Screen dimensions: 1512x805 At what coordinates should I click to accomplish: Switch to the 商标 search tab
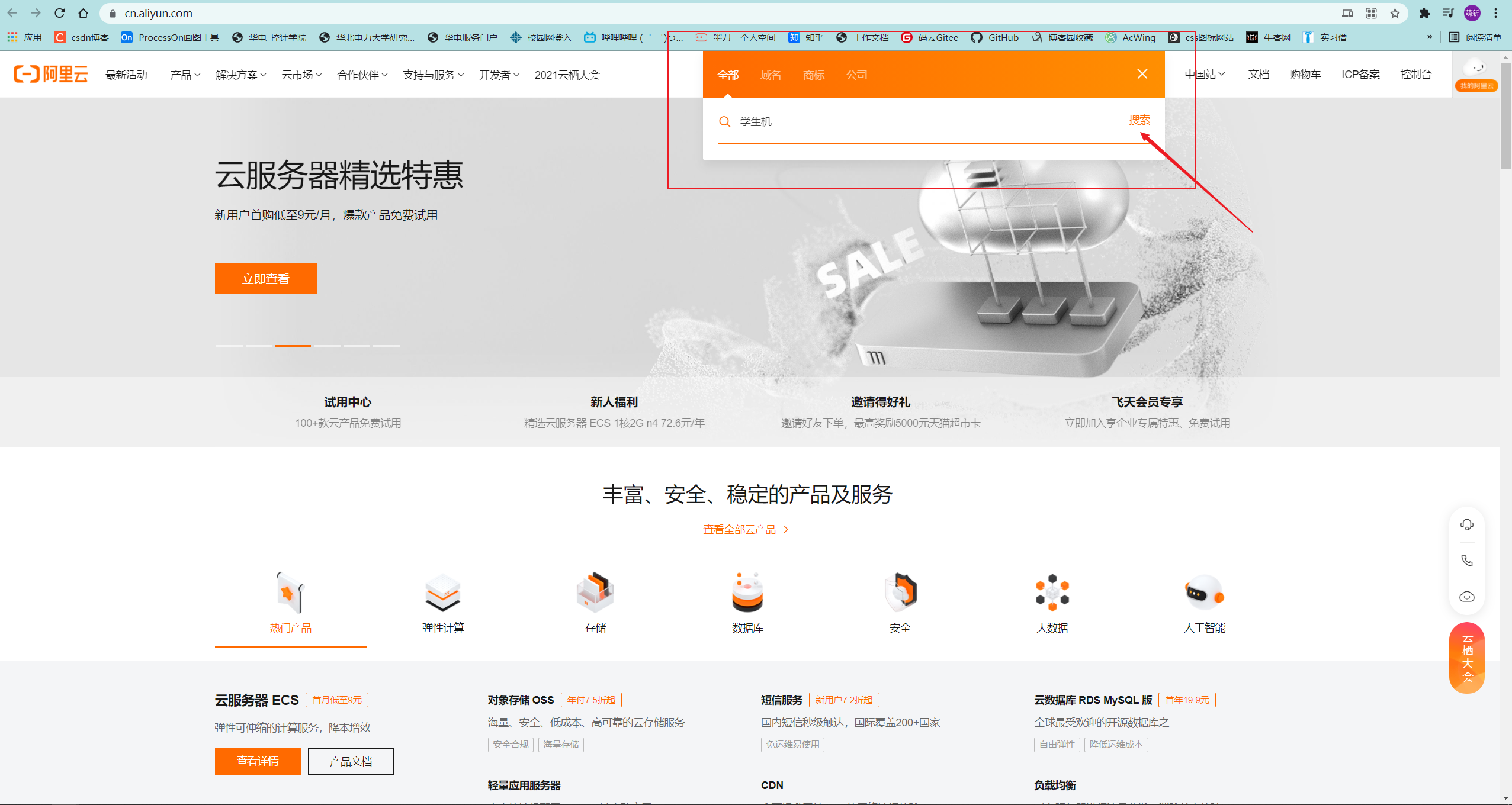813,75
